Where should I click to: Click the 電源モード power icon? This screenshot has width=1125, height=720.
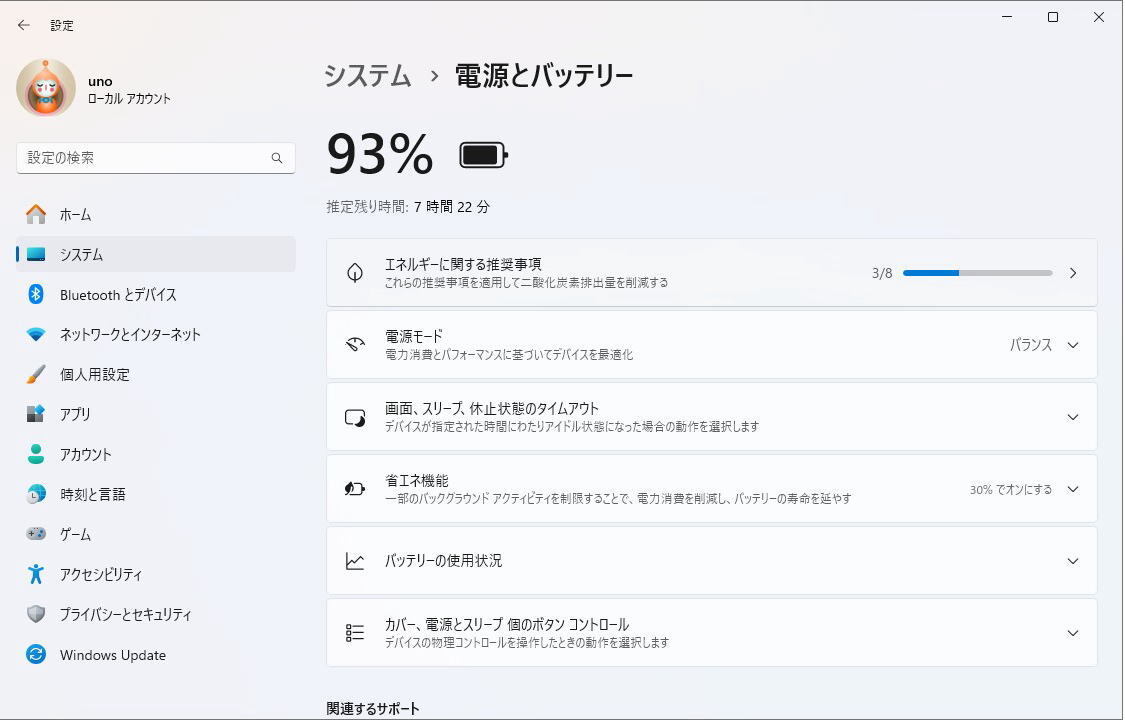coord(354,344)
